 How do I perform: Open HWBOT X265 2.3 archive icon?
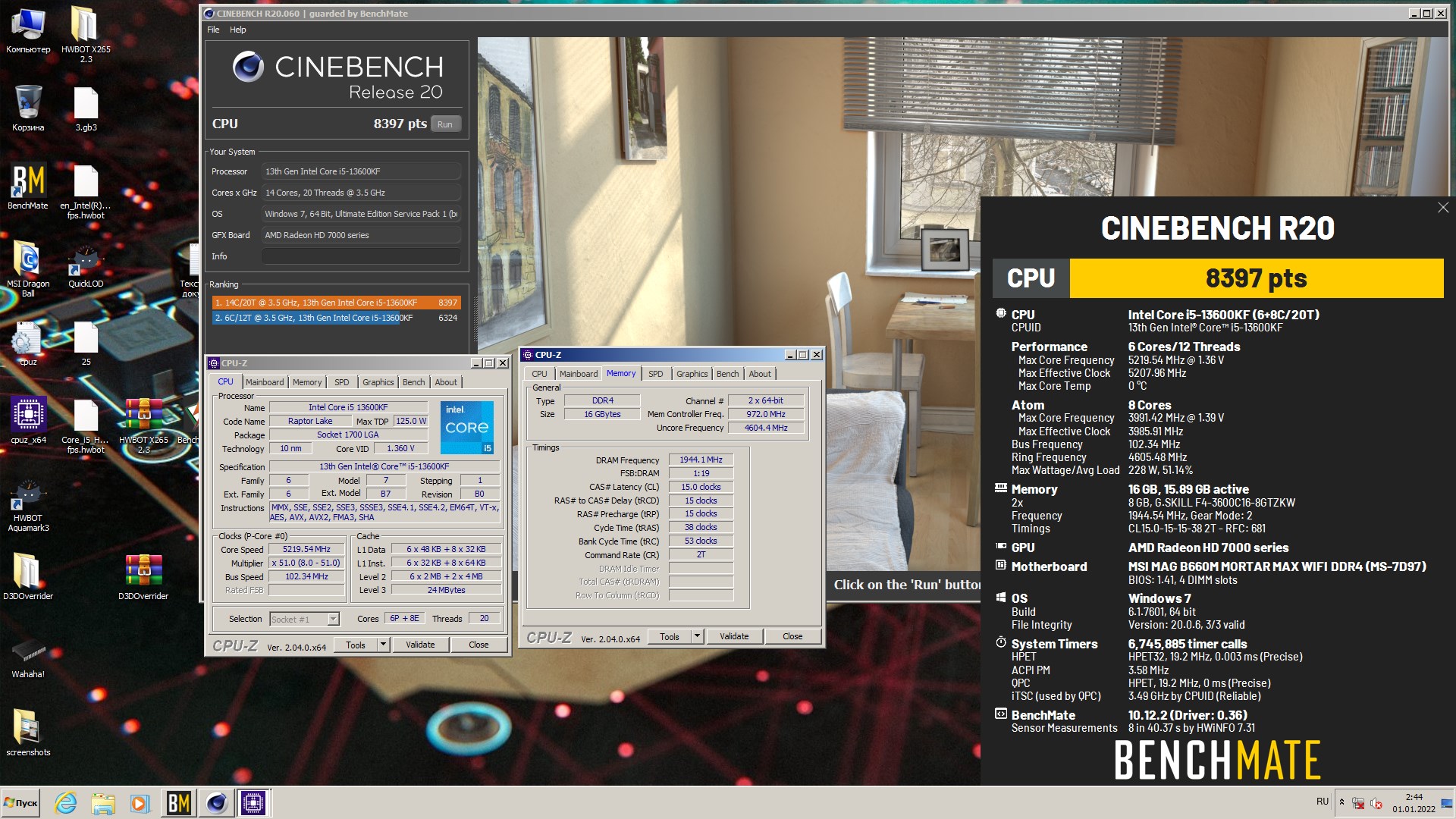coord(143,426)
